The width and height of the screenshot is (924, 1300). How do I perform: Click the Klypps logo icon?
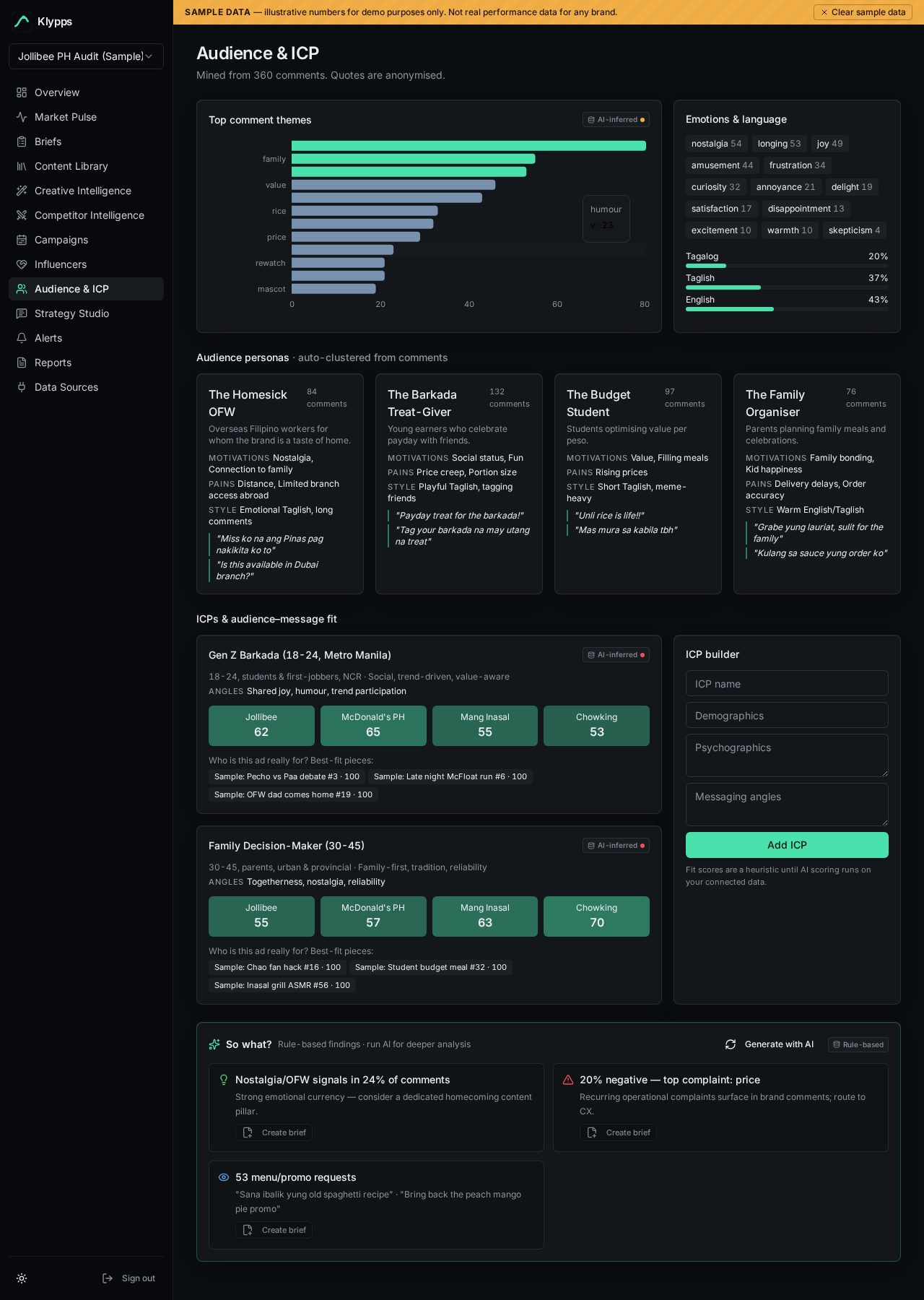(x=22, y=22)
